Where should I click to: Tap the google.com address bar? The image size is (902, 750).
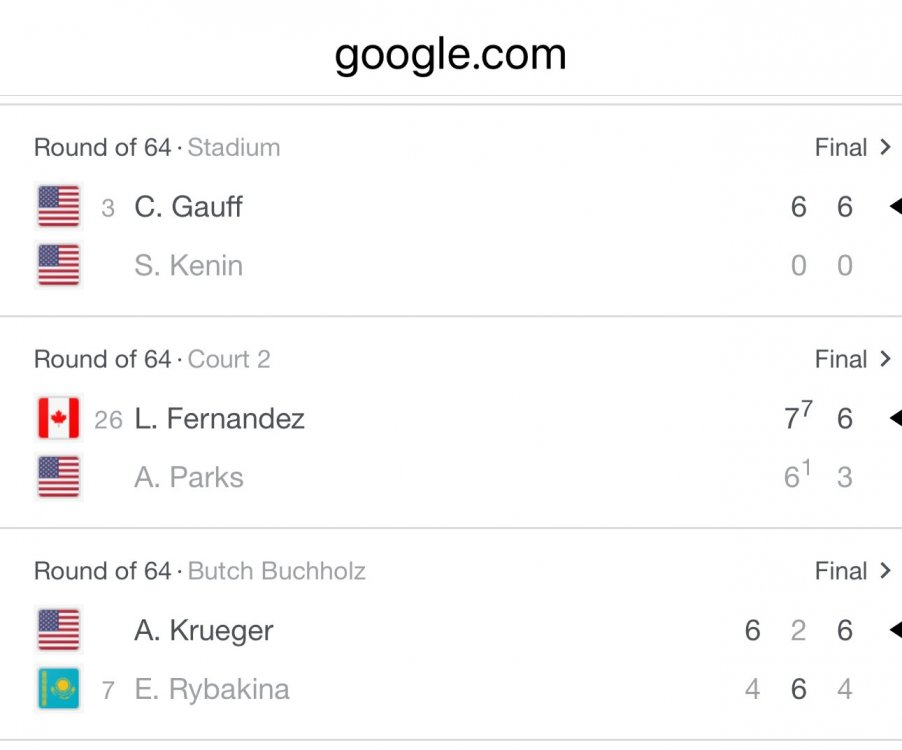click(x=450, y=54)
